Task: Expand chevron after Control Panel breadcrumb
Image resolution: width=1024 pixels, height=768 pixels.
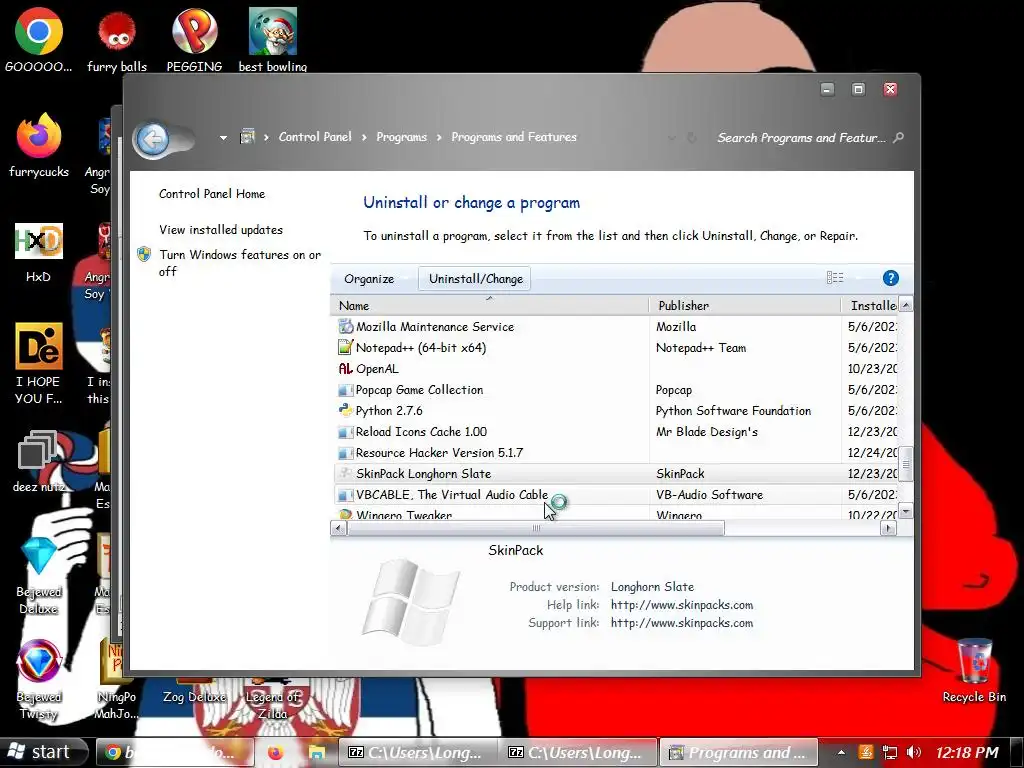Action: coord(364,137)
